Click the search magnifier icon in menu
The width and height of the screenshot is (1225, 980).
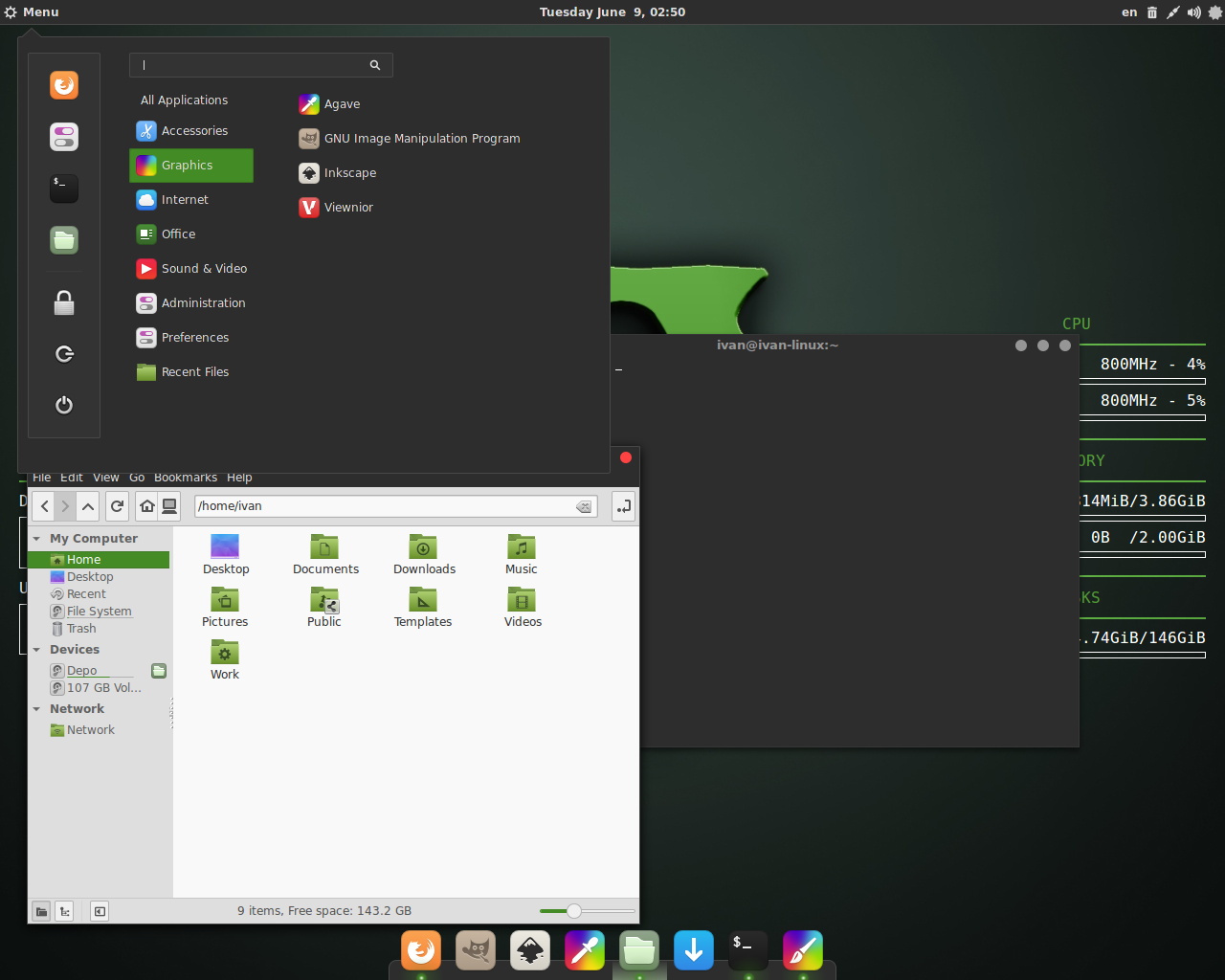click(375, 65)
